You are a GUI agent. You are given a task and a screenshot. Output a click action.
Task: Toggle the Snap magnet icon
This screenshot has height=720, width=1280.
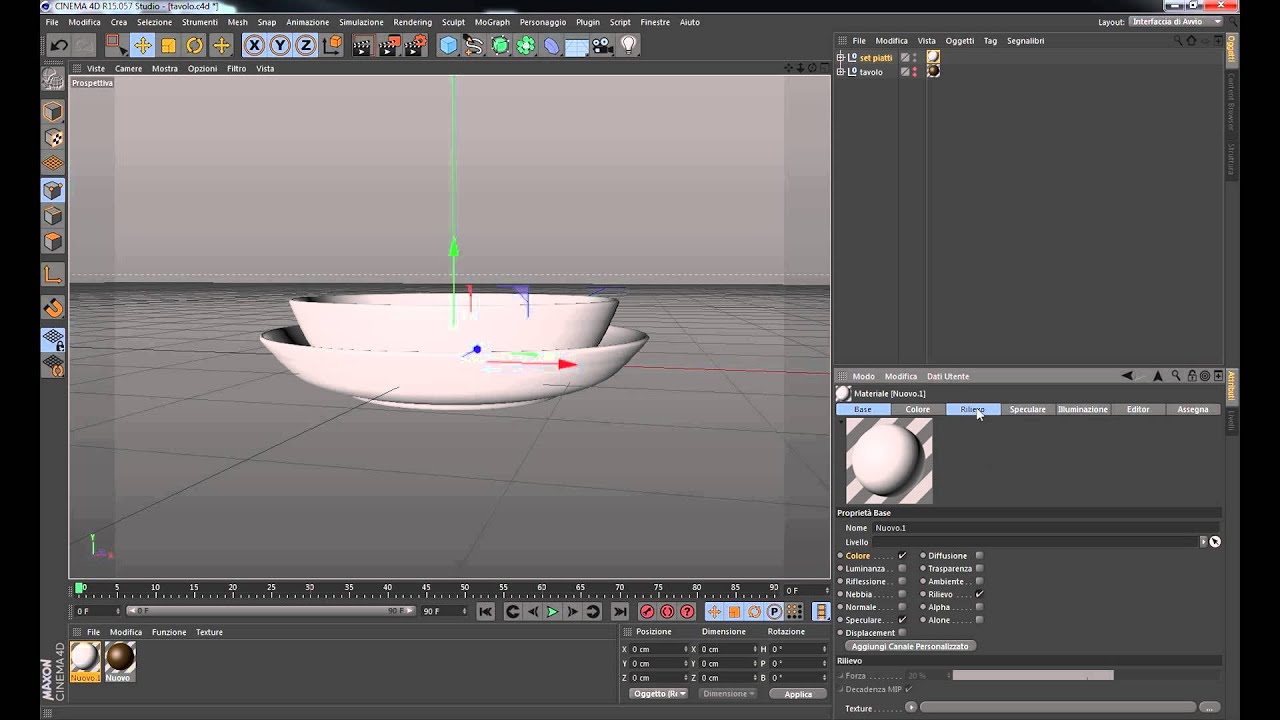click(53, 308)
